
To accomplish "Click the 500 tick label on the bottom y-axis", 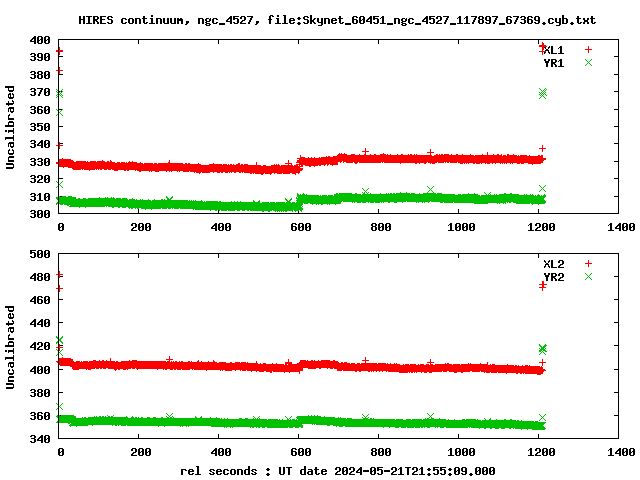I will coord(40,254).
